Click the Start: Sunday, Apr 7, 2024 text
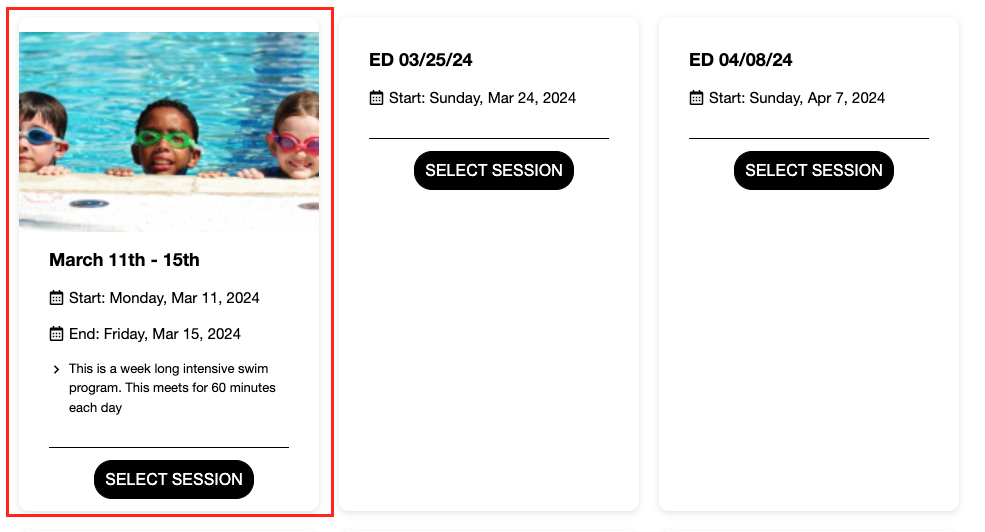This screenshot has height=532, width=985. point(797,98)
